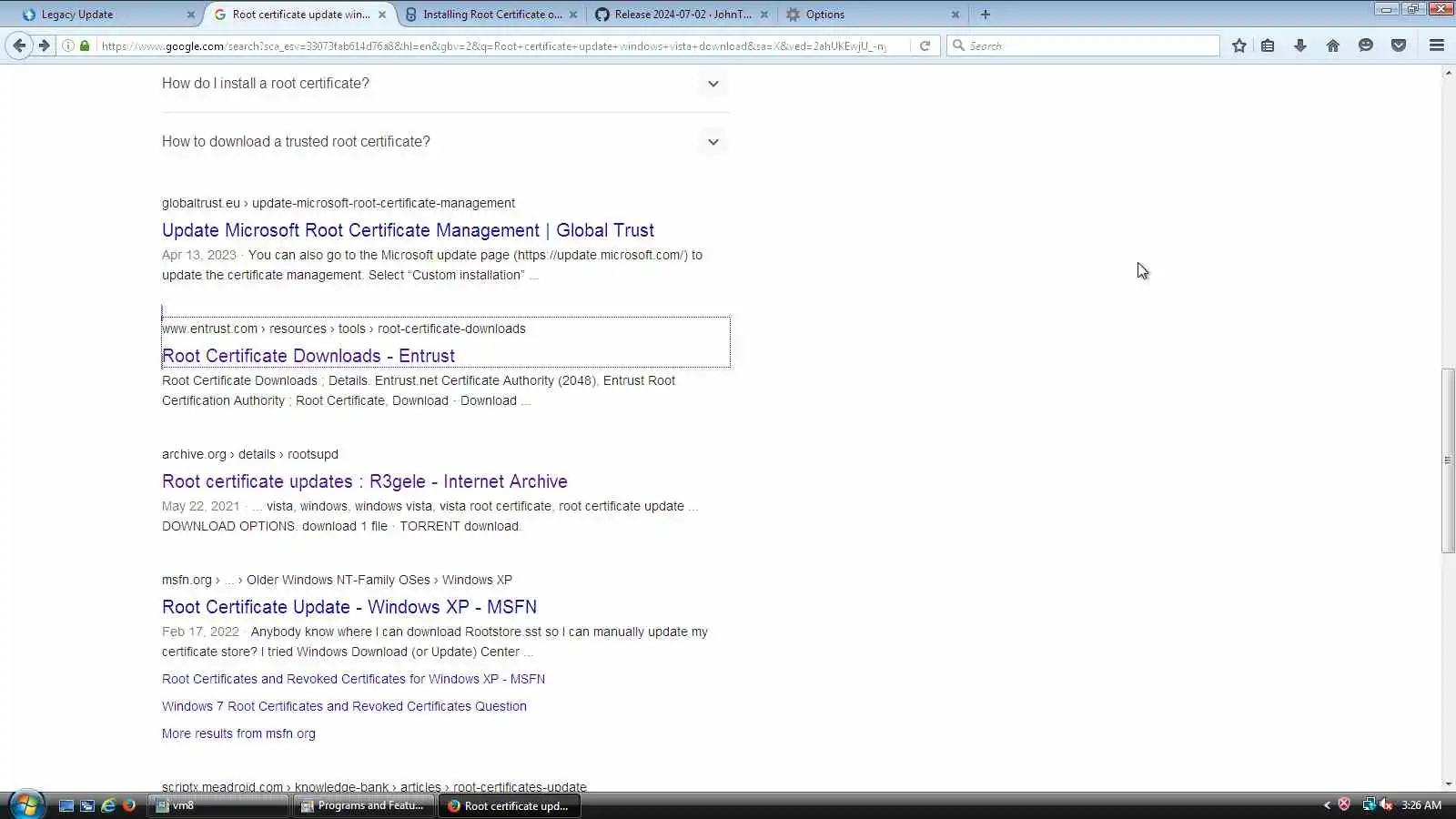Screen dimensions: 1456x819
Task: Close the Installing Root Certificate tab
Action: [573, 15]
